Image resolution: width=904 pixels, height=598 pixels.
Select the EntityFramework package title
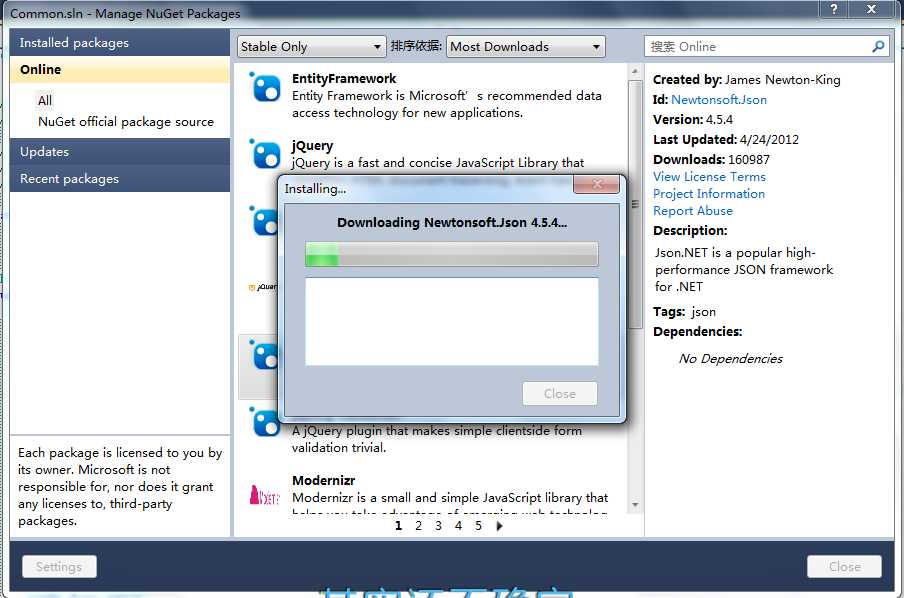click(x=344, y=79)
